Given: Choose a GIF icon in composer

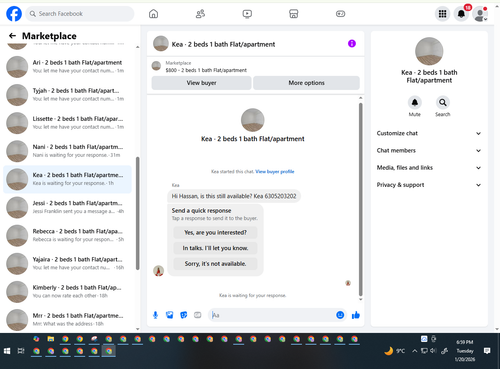Looking at the screenshot, I should coord(198,315).
